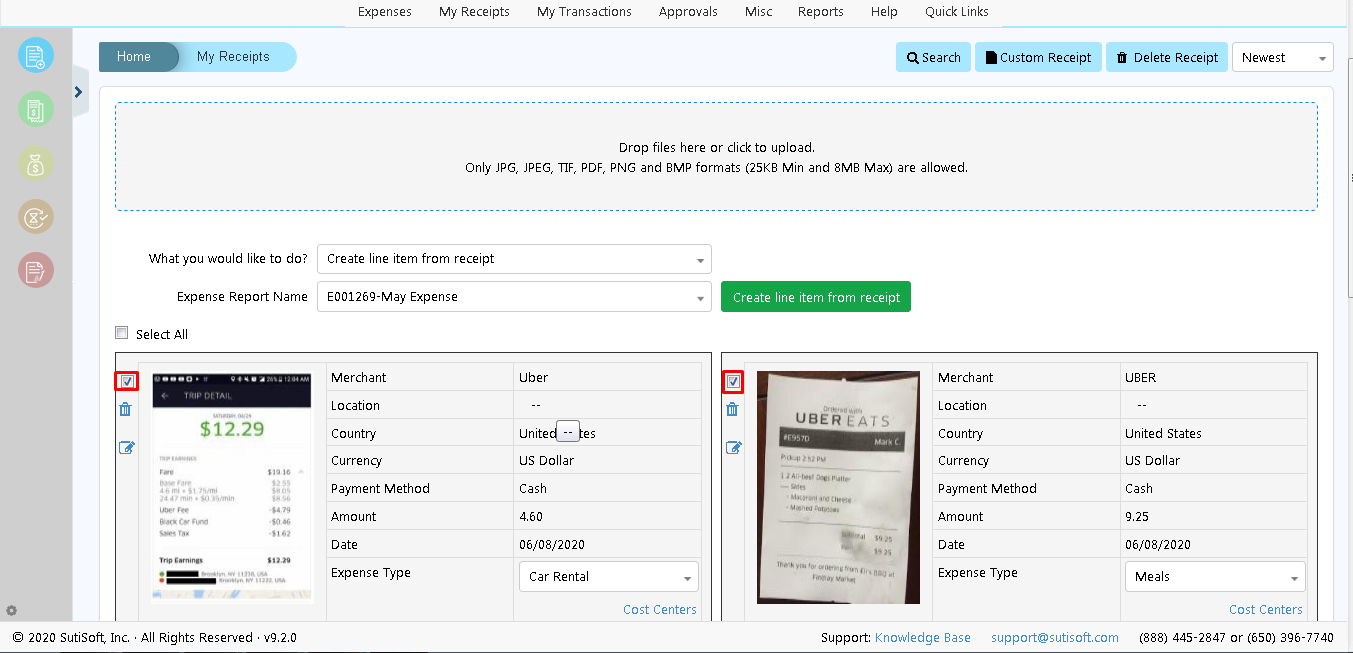1353x653 pixels.
Task: Select the red edit-document sidebar icon
Action: click(x=36, y=269)
